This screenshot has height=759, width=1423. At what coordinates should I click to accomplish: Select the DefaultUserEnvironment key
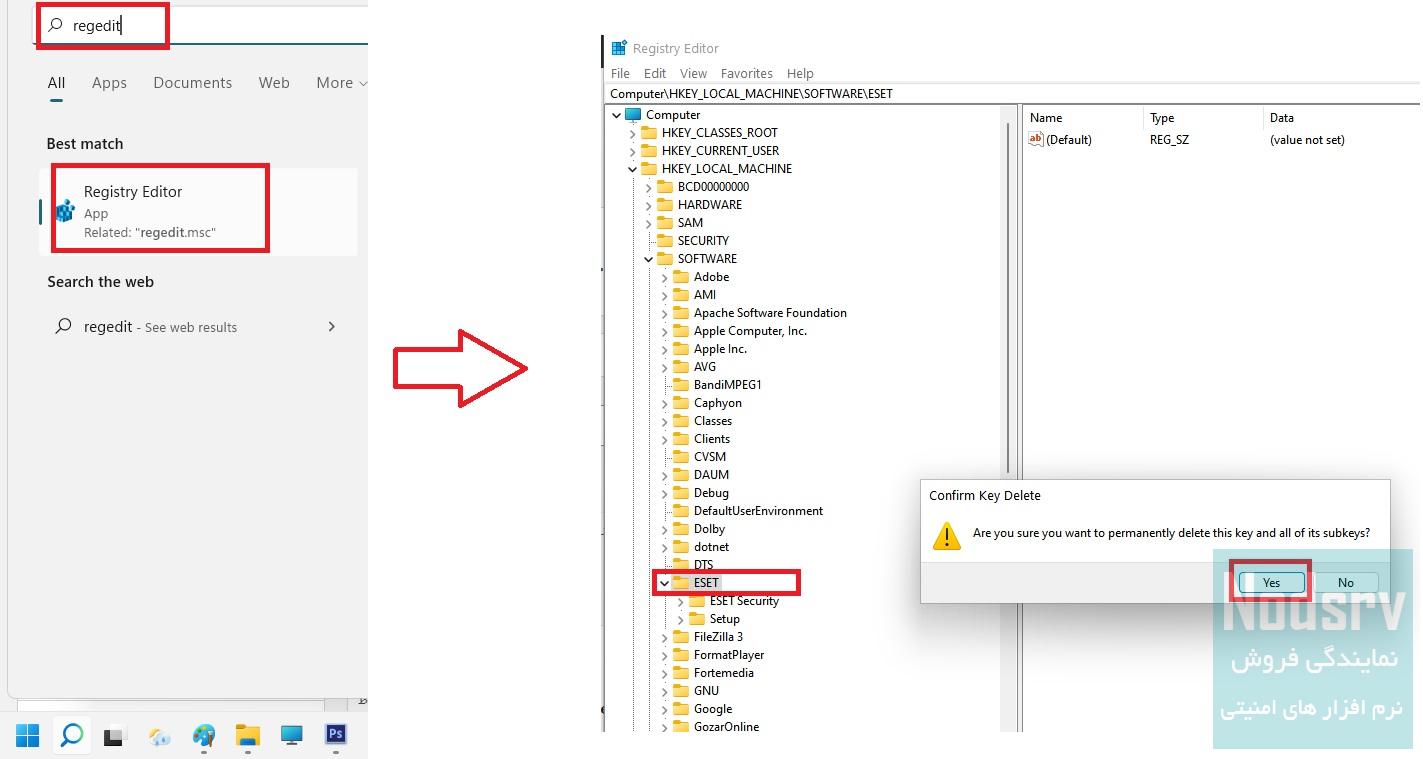[x=758, y=511]
